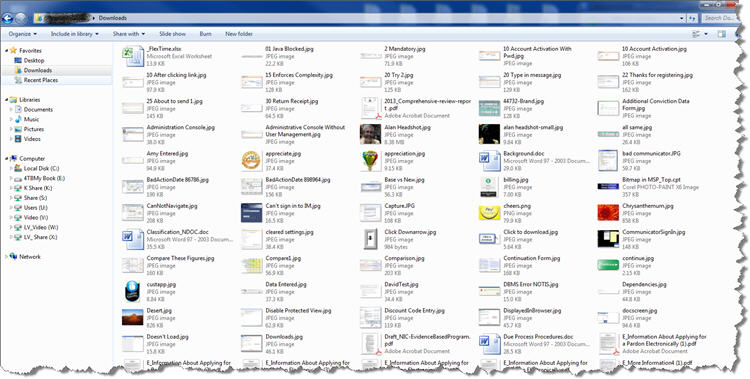Viewport: 750px width, 379px height.
Task: Open the Share with dropdown
Action: pyautogui.click(x=129, y=34)
